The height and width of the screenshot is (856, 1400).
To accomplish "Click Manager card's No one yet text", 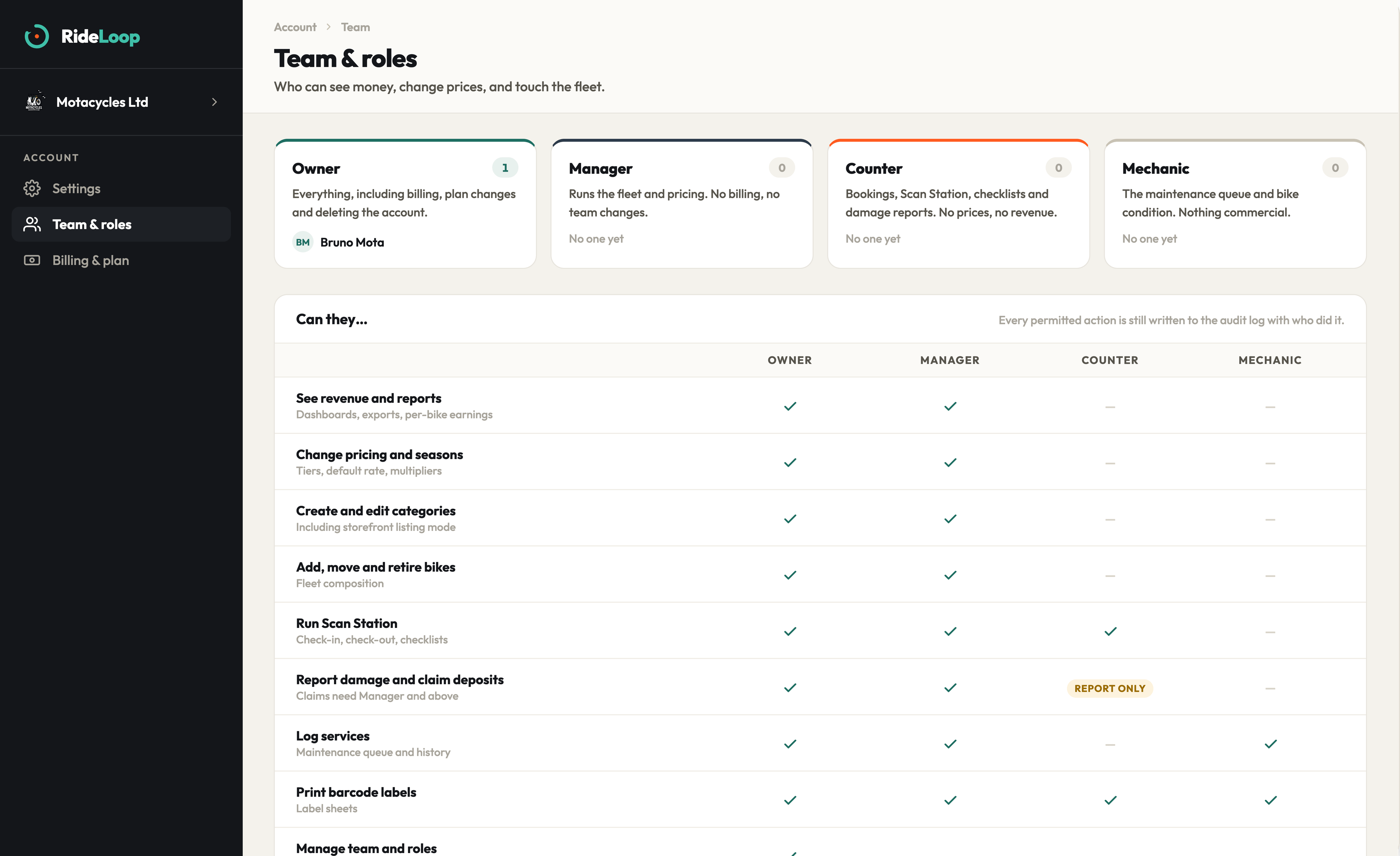I will [596, 239].
